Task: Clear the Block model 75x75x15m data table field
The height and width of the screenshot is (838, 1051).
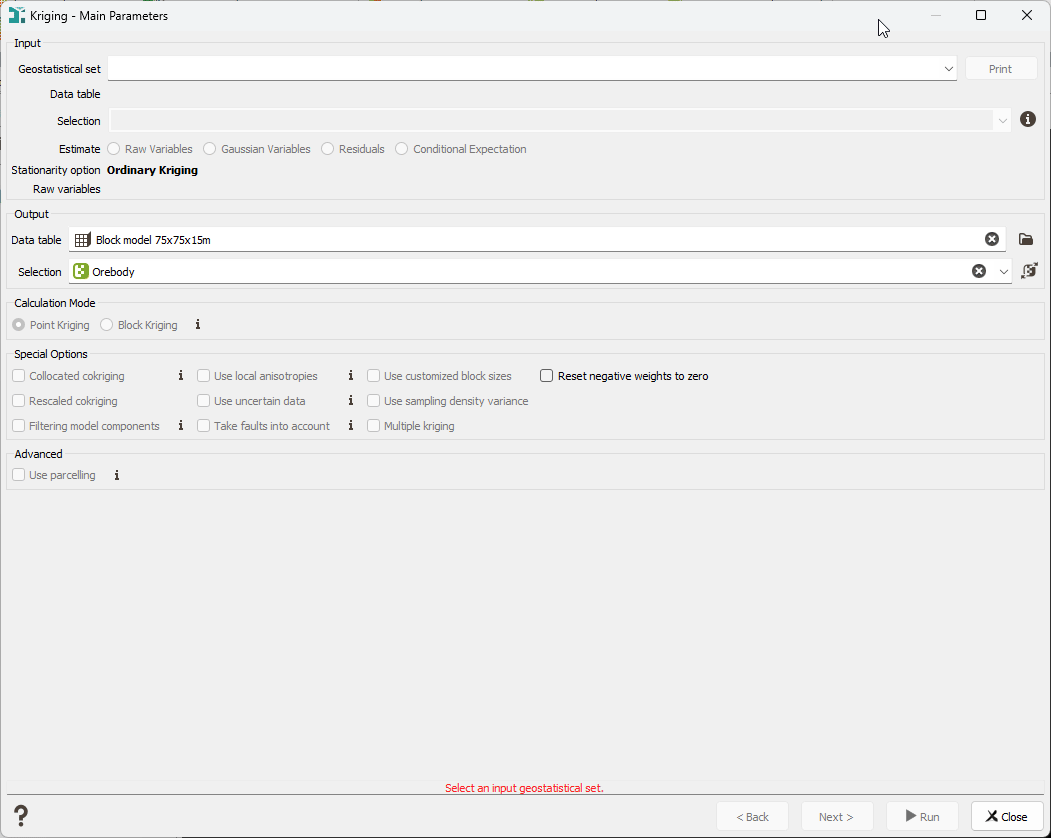Action: click(991, 239)
